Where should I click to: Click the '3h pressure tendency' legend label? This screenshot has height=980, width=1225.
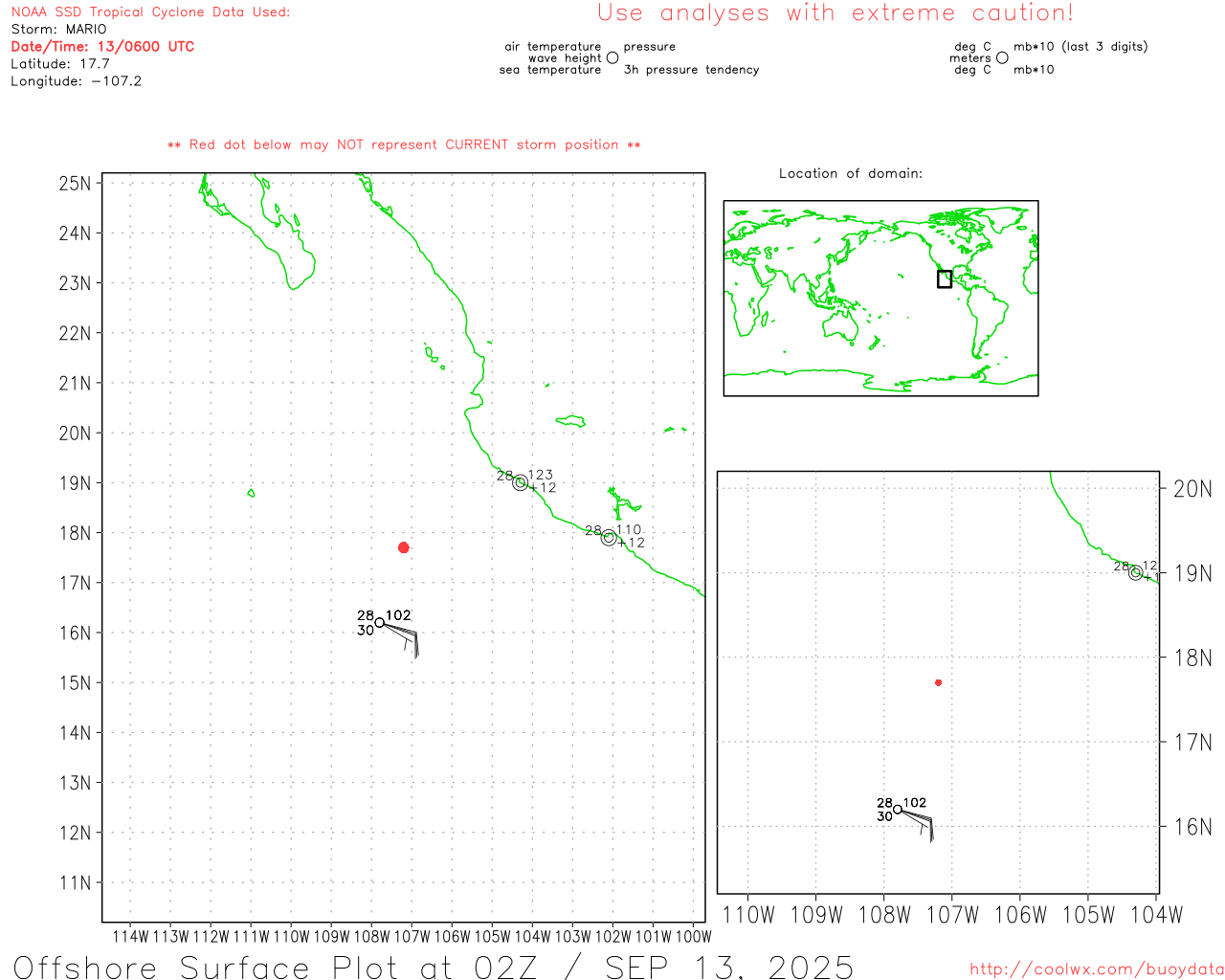[691, 70]
